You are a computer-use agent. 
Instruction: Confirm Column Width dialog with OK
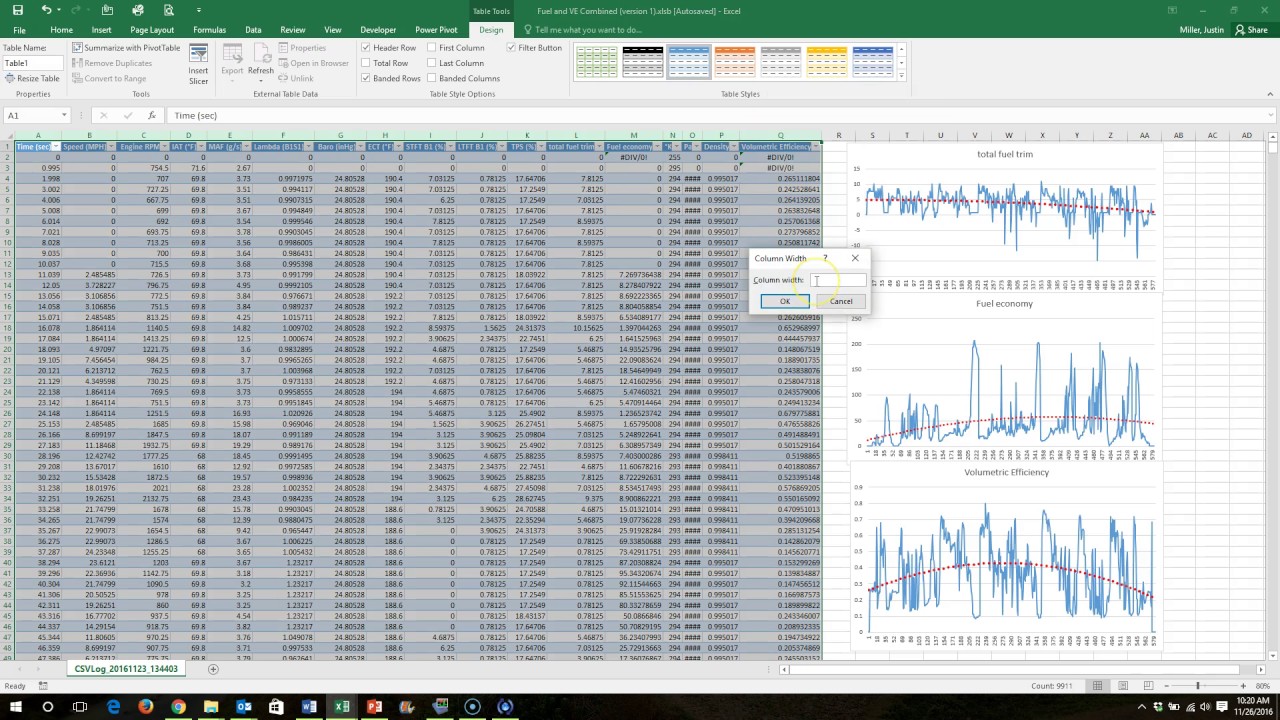pyautogui.click(x=784, y=301)
